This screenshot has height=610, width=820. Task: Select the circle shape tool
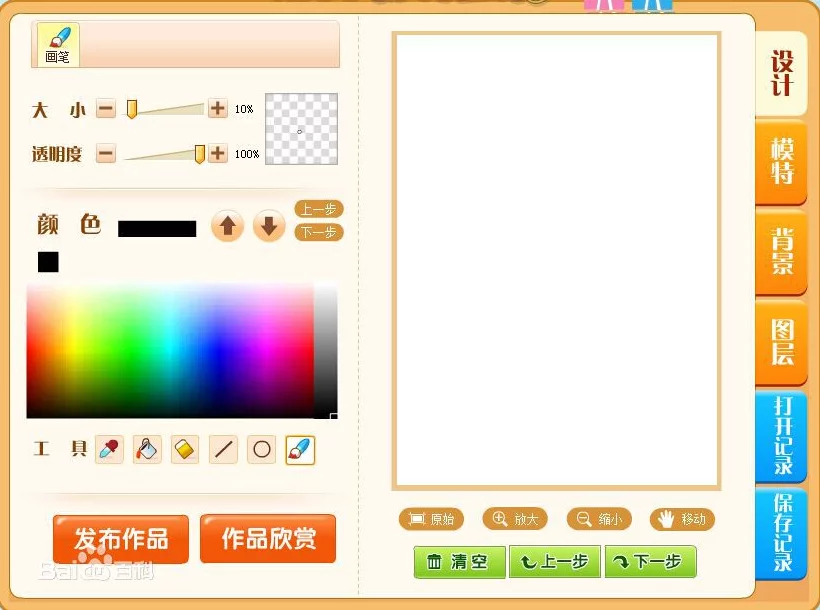coord(261,449)
